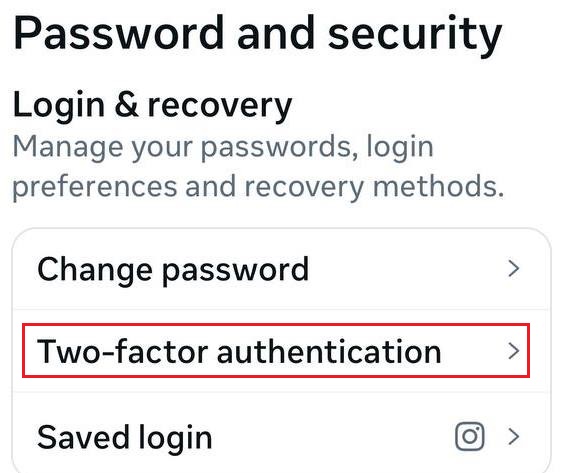Viewport: 564px width, 473px height.
Task: Click the Password and security page title
Action: (258, 35)
